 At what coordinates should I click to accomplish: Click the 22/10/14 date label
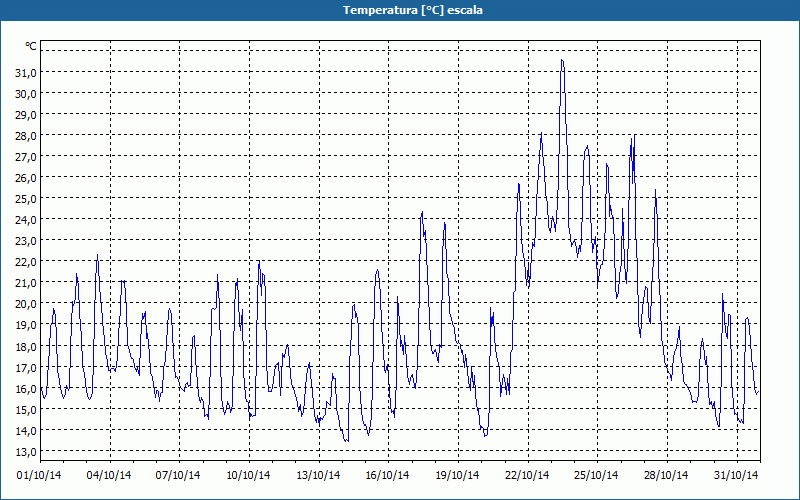click(527, 475)
